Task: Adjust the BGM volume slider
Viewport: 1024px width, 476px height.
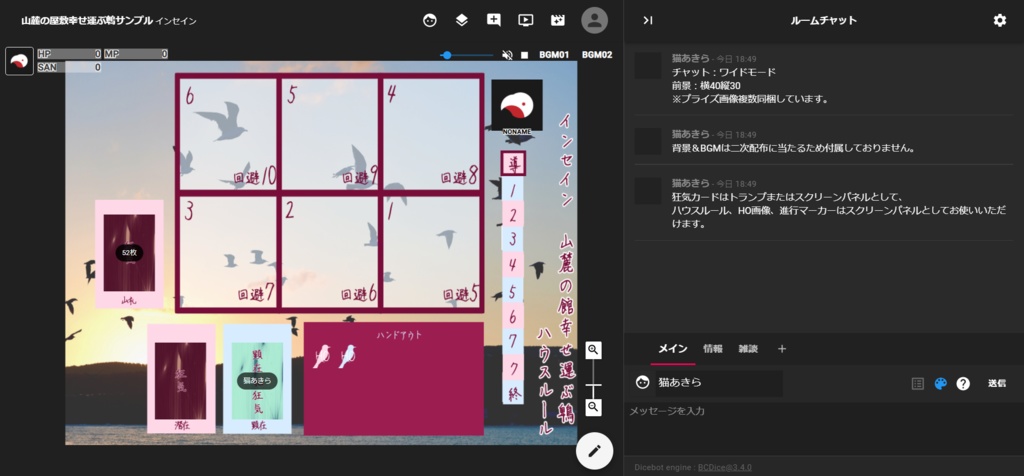Action: click(467, 55)
